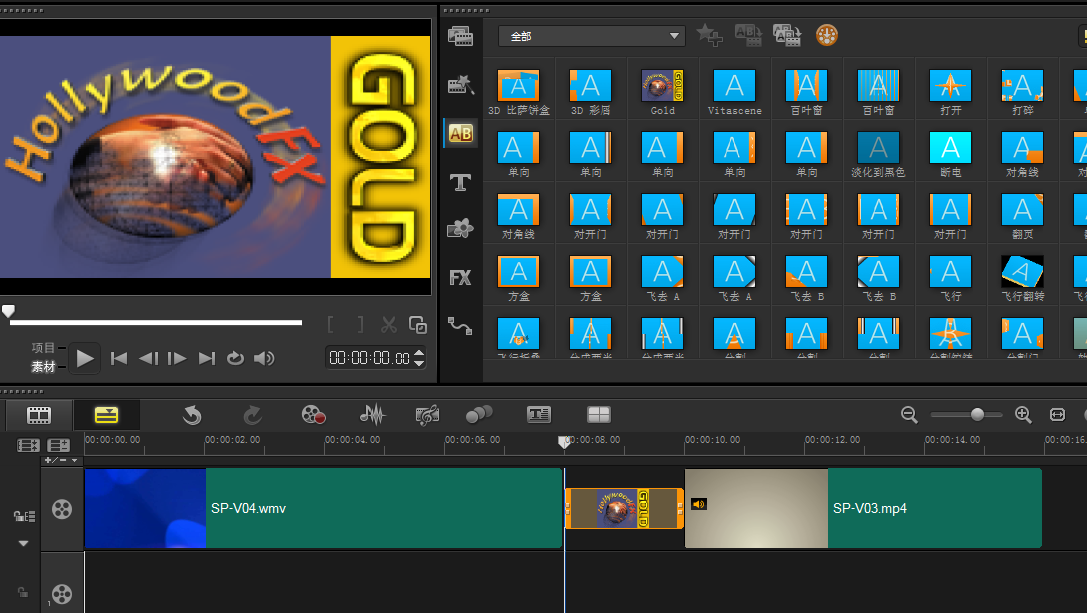Zoom out the timeline
The width and height of the screenshot is (1087, 613).
pos(909,415)
